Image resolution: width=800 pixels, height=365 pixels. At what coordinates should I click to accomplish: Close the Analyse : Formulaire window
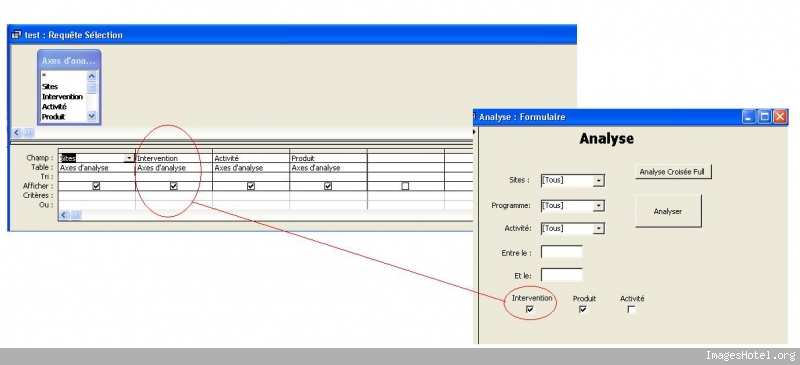(781, 117)
